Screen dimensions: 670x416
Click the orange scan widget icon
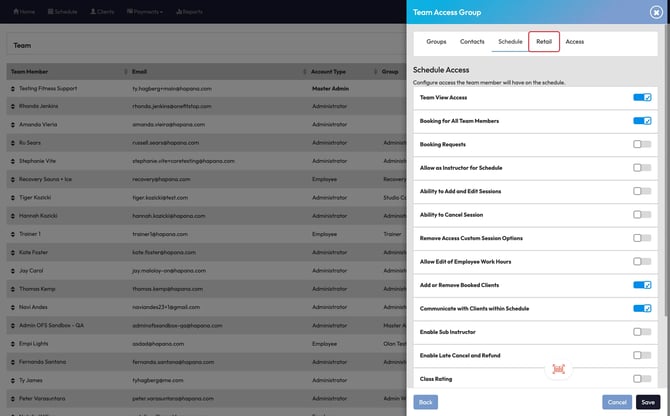click(x=558, y=368)
